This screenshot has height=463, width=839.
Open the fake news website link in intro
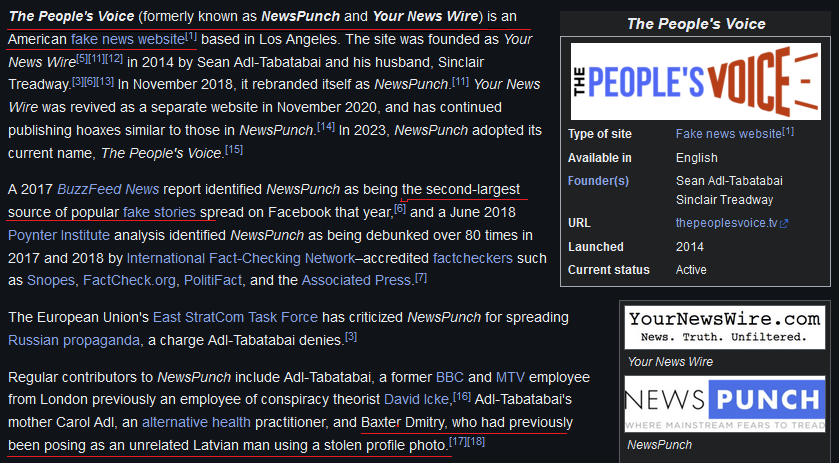point(128,40)
